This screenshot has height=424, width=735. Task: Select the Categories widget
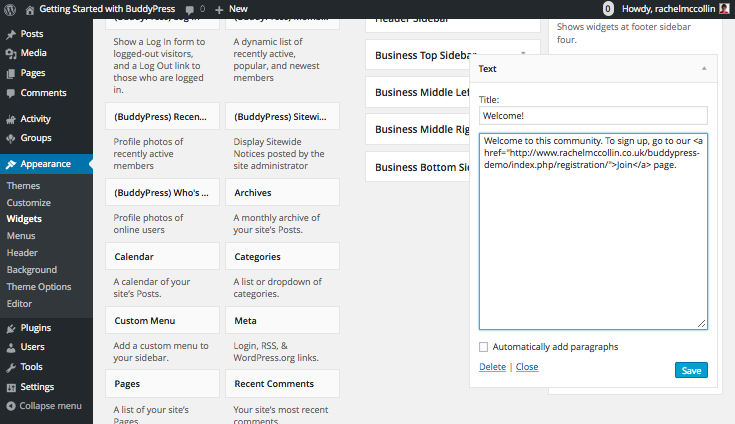282,257
